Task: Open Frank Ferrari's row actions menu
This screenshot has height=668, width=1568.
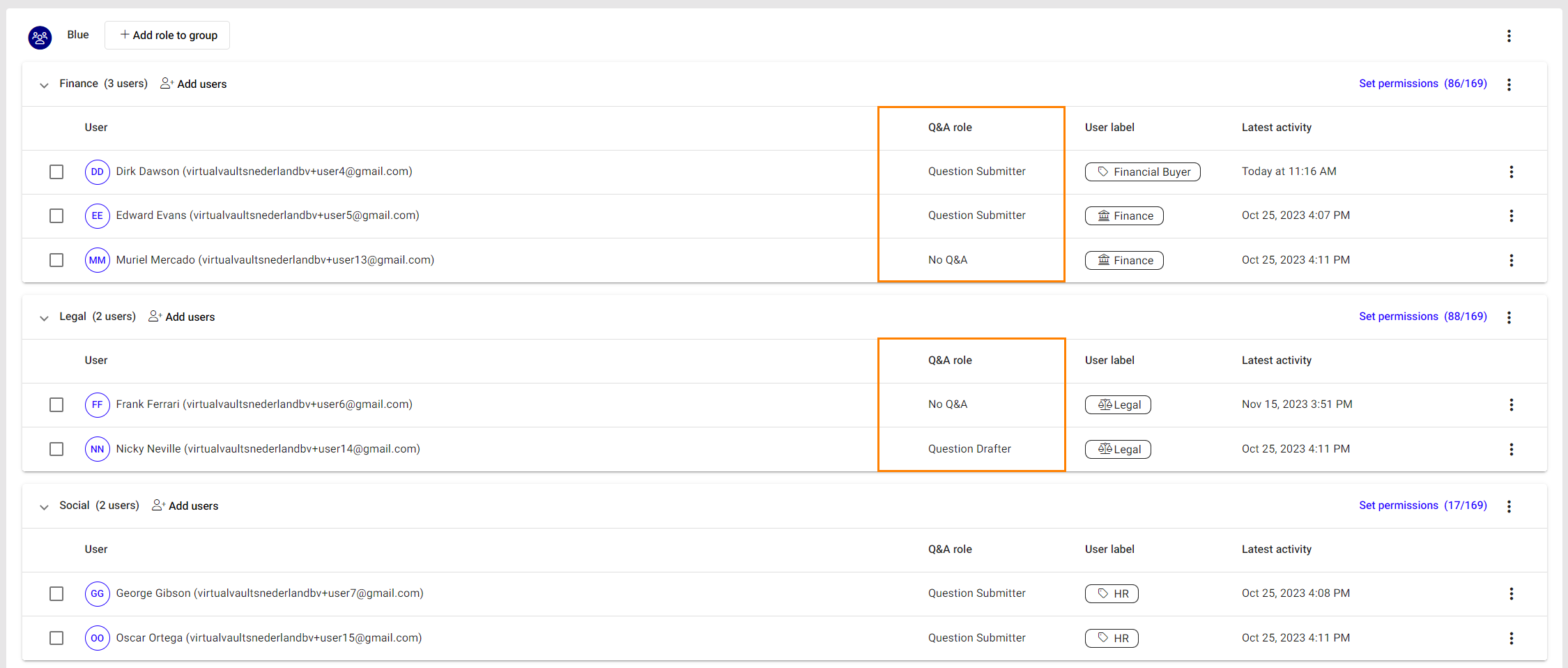Action: pyautogui.click(x=1511, y=405)
